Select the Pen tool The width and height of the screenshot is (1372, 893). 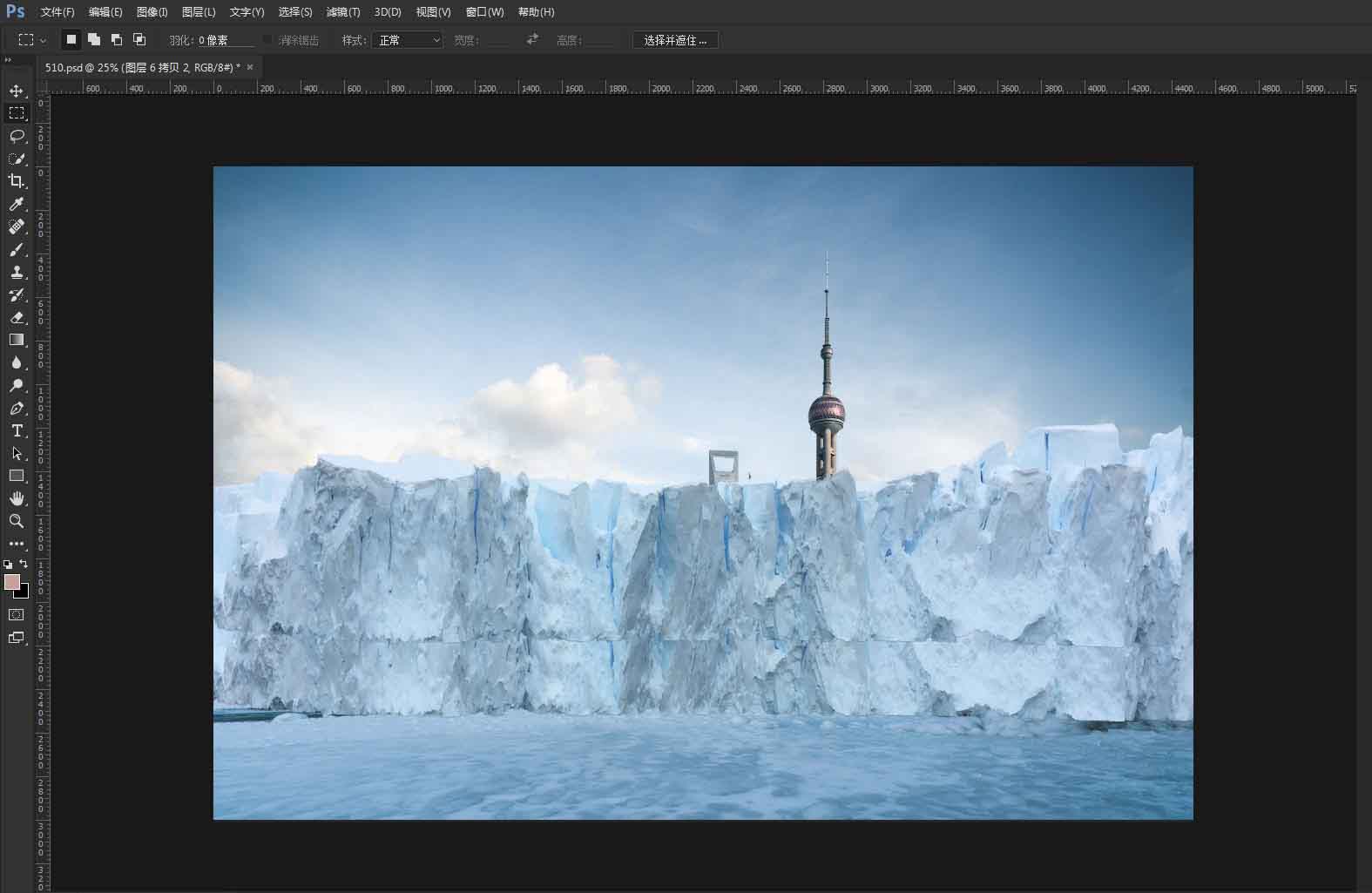(17, 408)
